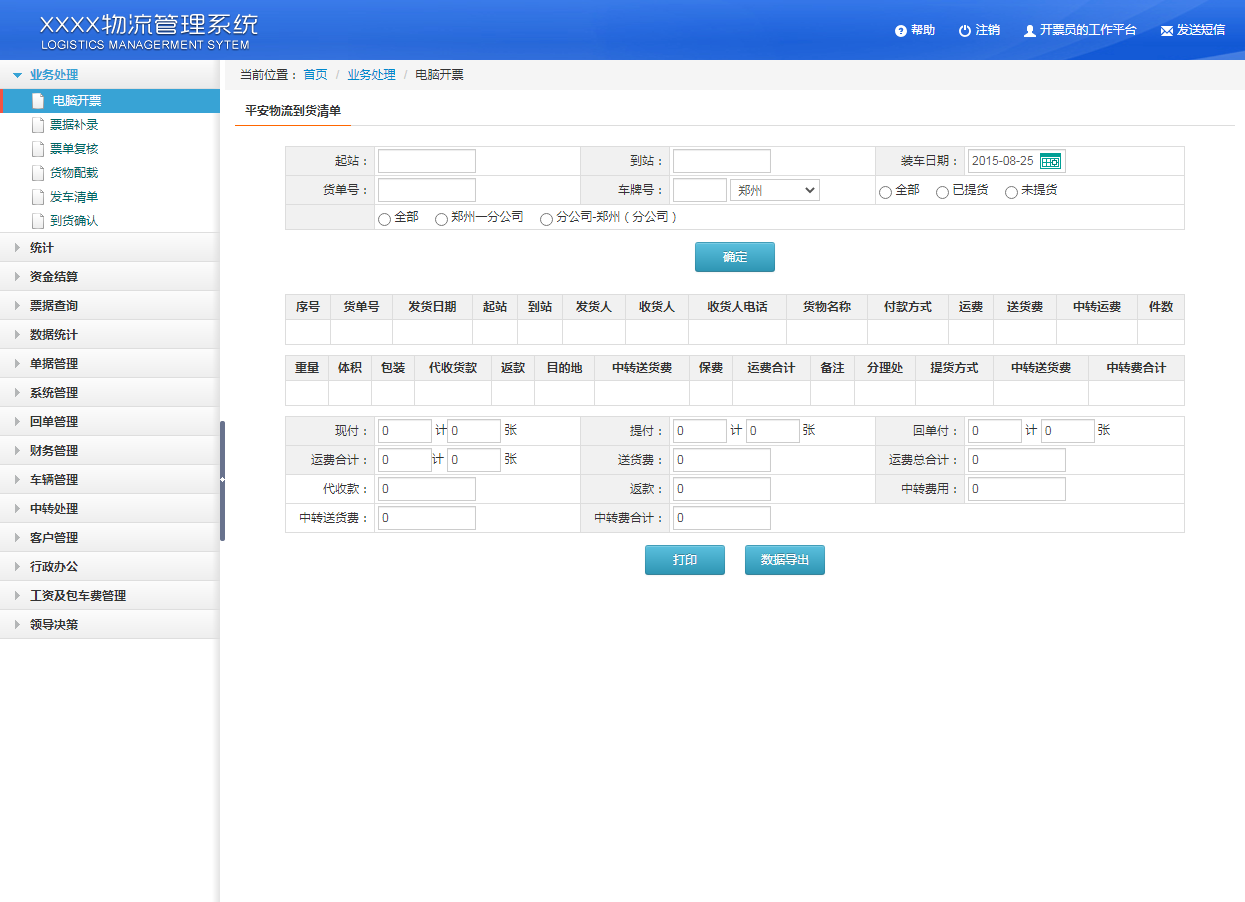The width and height of the screenshot is (1245, 902).
Task: Click the user icon for 开票员的工作平台
Action: click(1029, 31)
